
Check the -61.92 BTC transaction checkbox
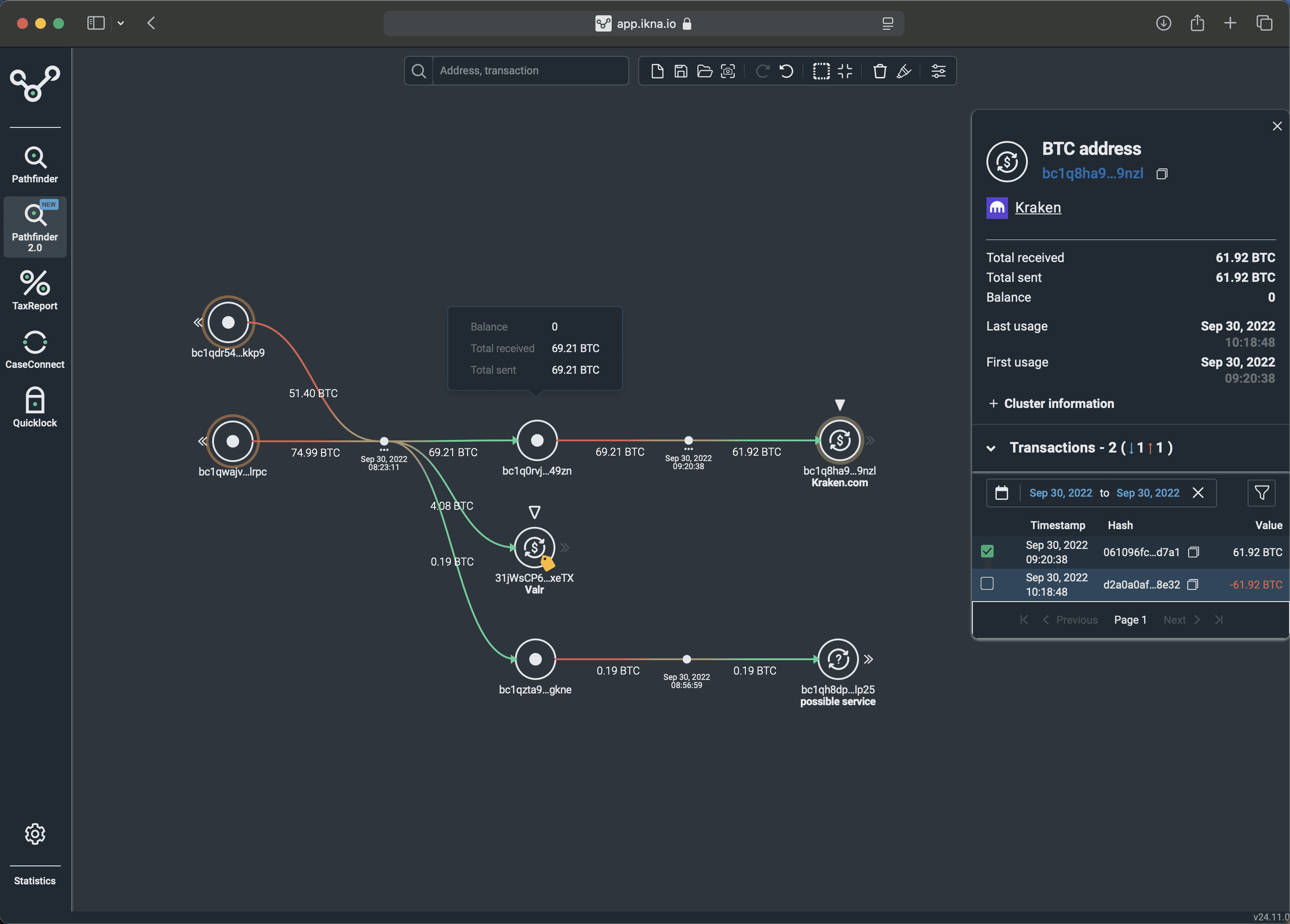(988, 584)
